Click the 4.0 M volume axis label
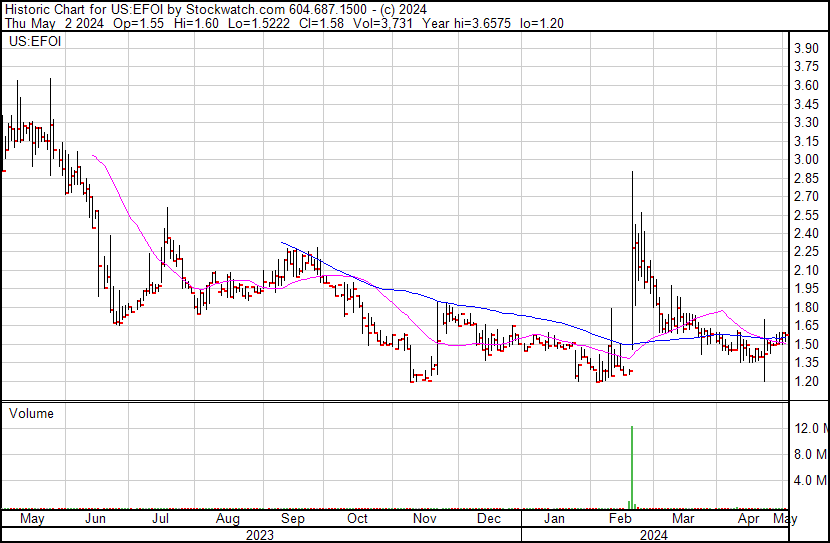Viewport: 830px width, 543px height. point(808,480)
